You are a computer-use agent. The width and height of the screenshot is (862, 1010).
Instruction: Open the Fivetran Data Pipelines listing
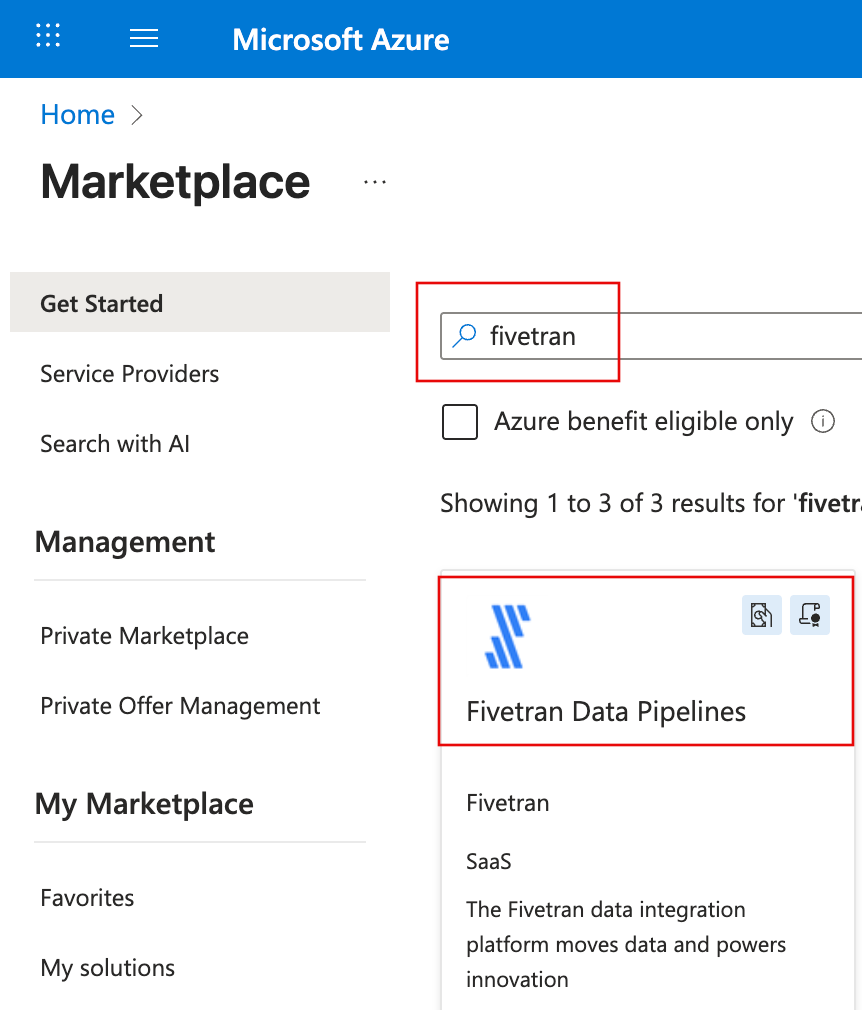(606, 711)
